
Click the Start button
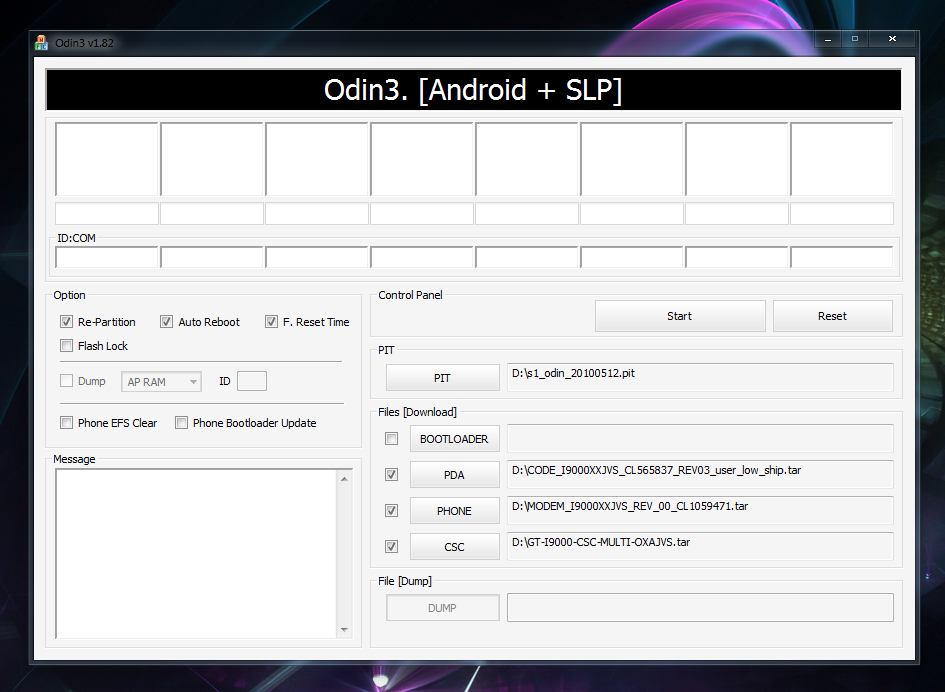coord(680,316)
